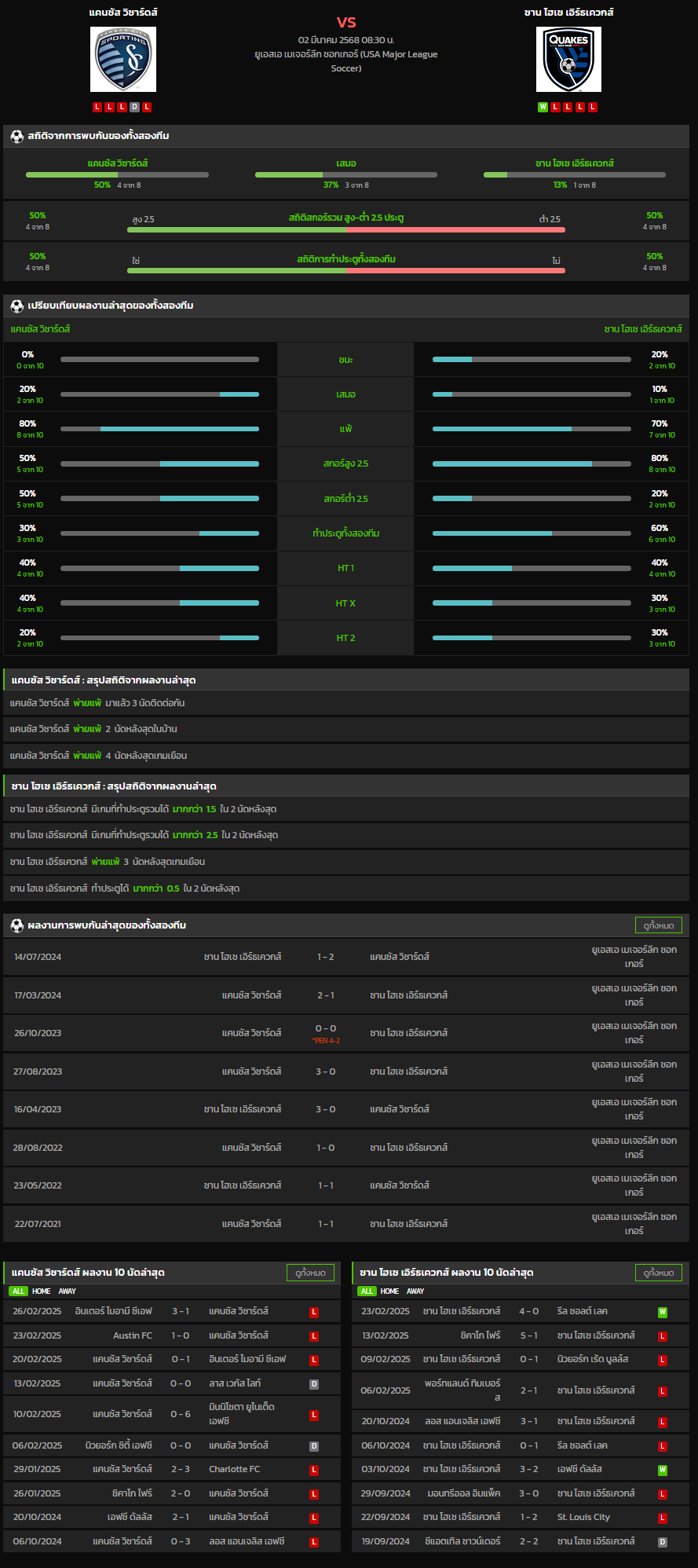Click the head-to-head date 22/07/2021

[x=38, y=1224]
